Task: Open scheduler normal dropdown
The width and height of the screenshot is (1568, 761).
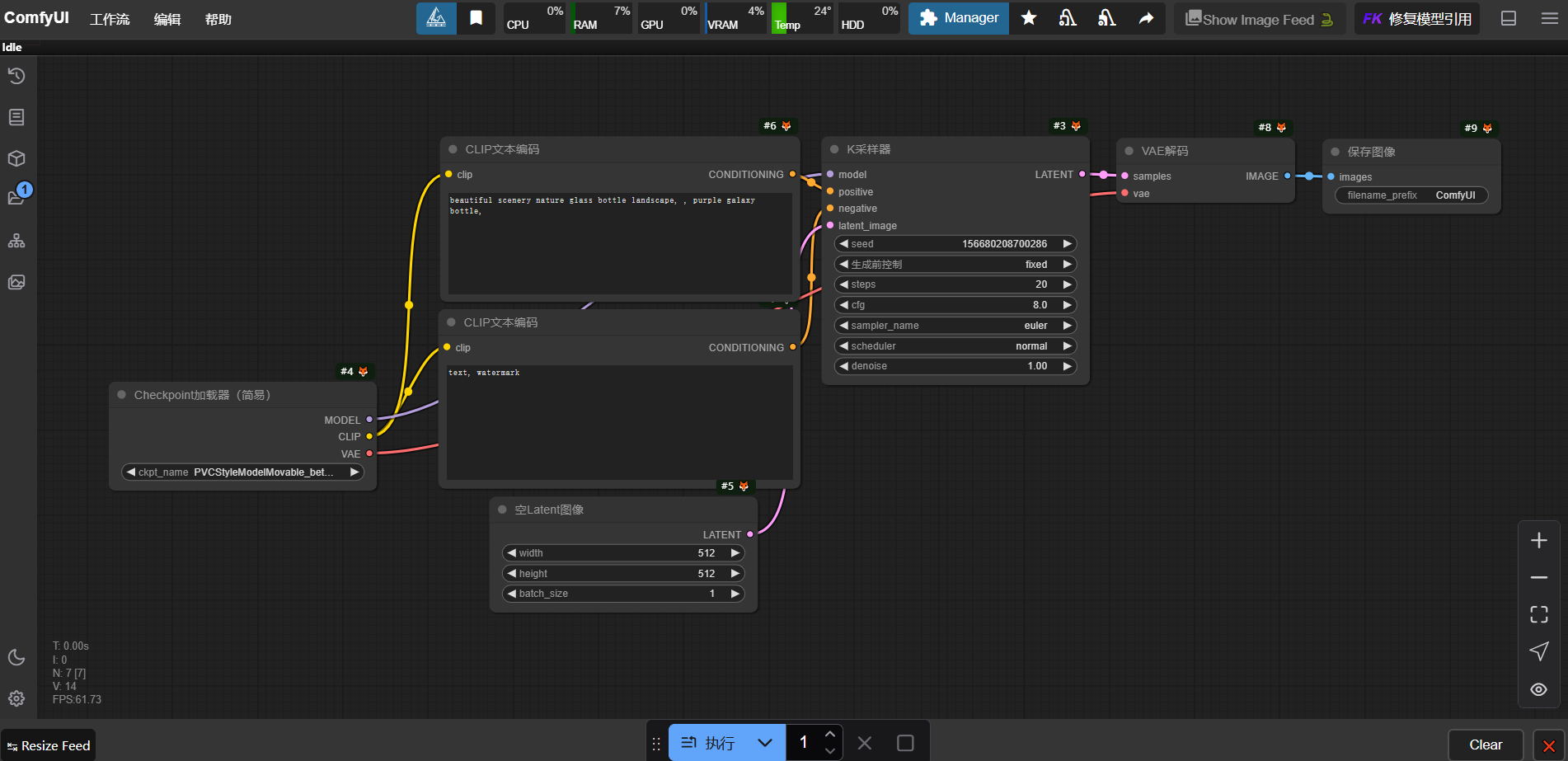Action: click(x=955, y=346)
